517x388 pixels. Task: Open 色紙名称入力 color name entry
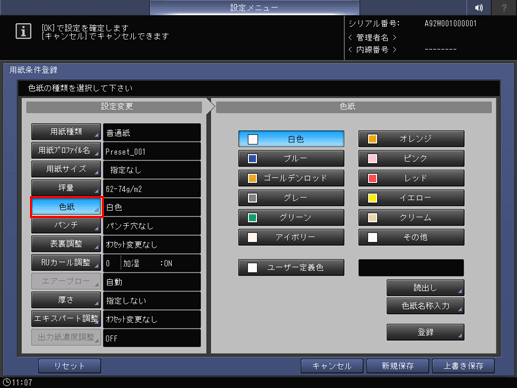coord(425,306)
